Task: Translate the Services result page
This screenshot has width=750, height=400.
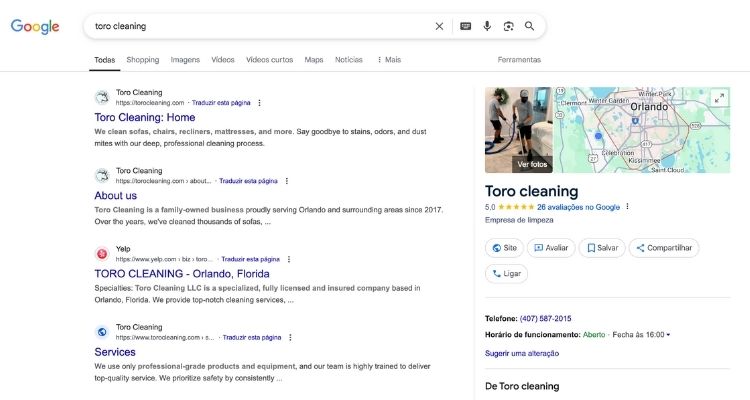Action: 252,337
